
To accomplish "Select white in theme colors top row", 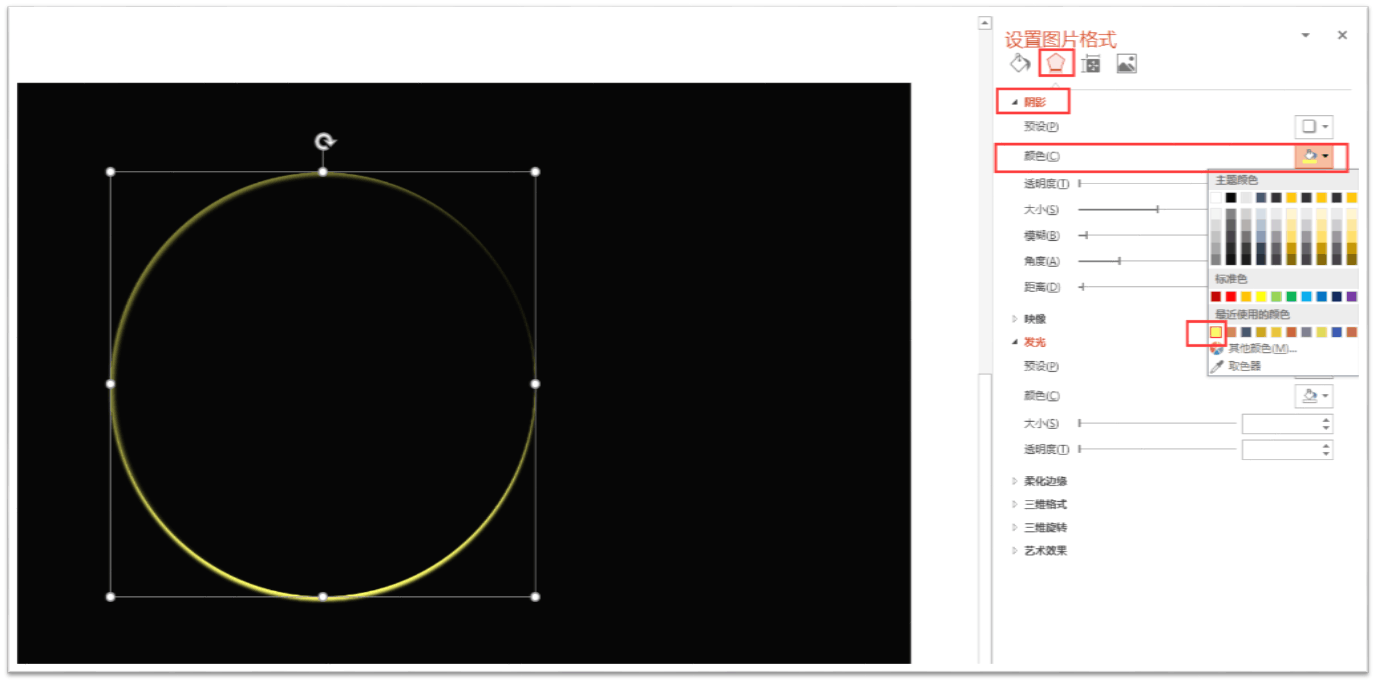I will pyautogui.click(x=1216, y=198).
